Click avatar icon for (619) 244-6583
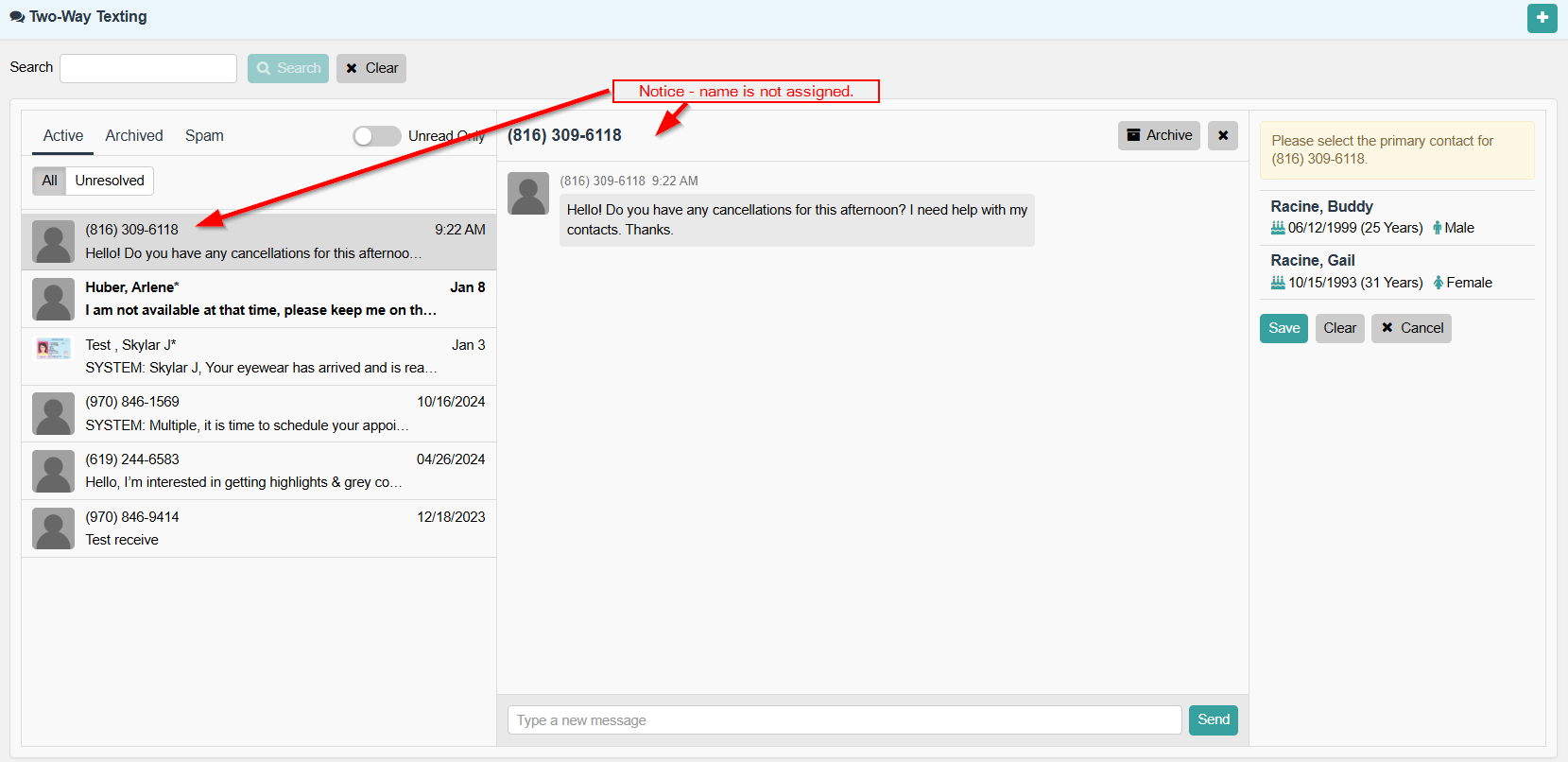1568x762 pixels. tap(53, 471)
